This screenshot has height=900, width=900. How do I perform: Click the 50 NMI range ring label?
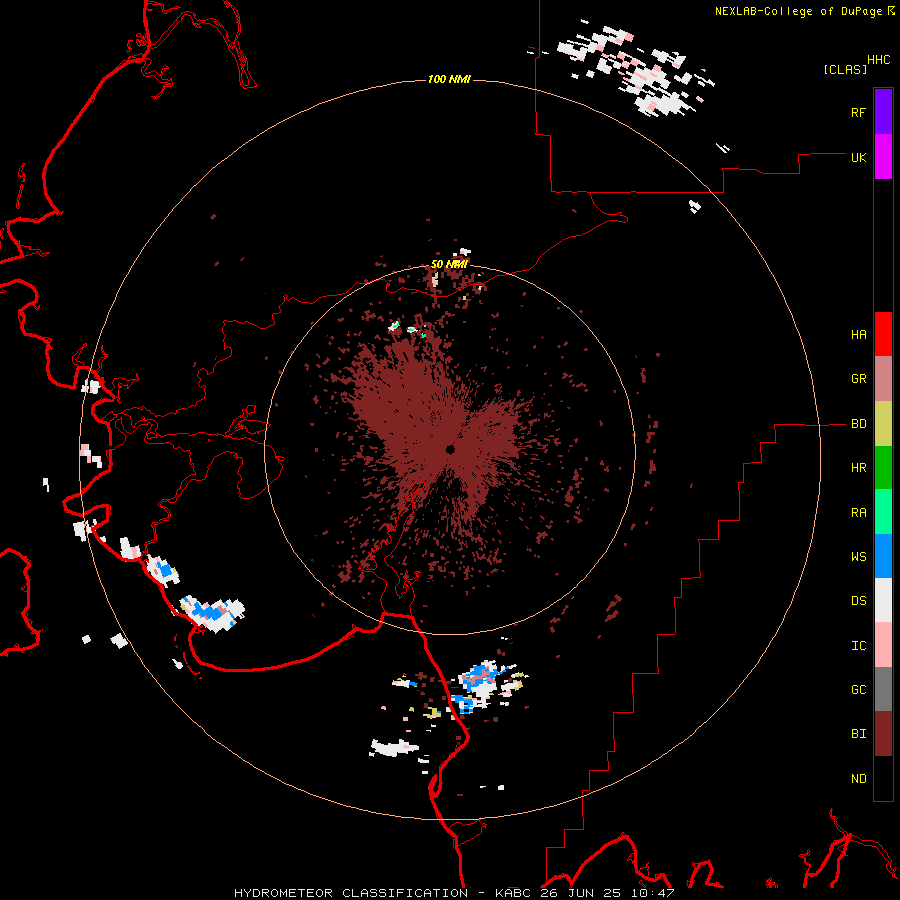tap(449, 264)
